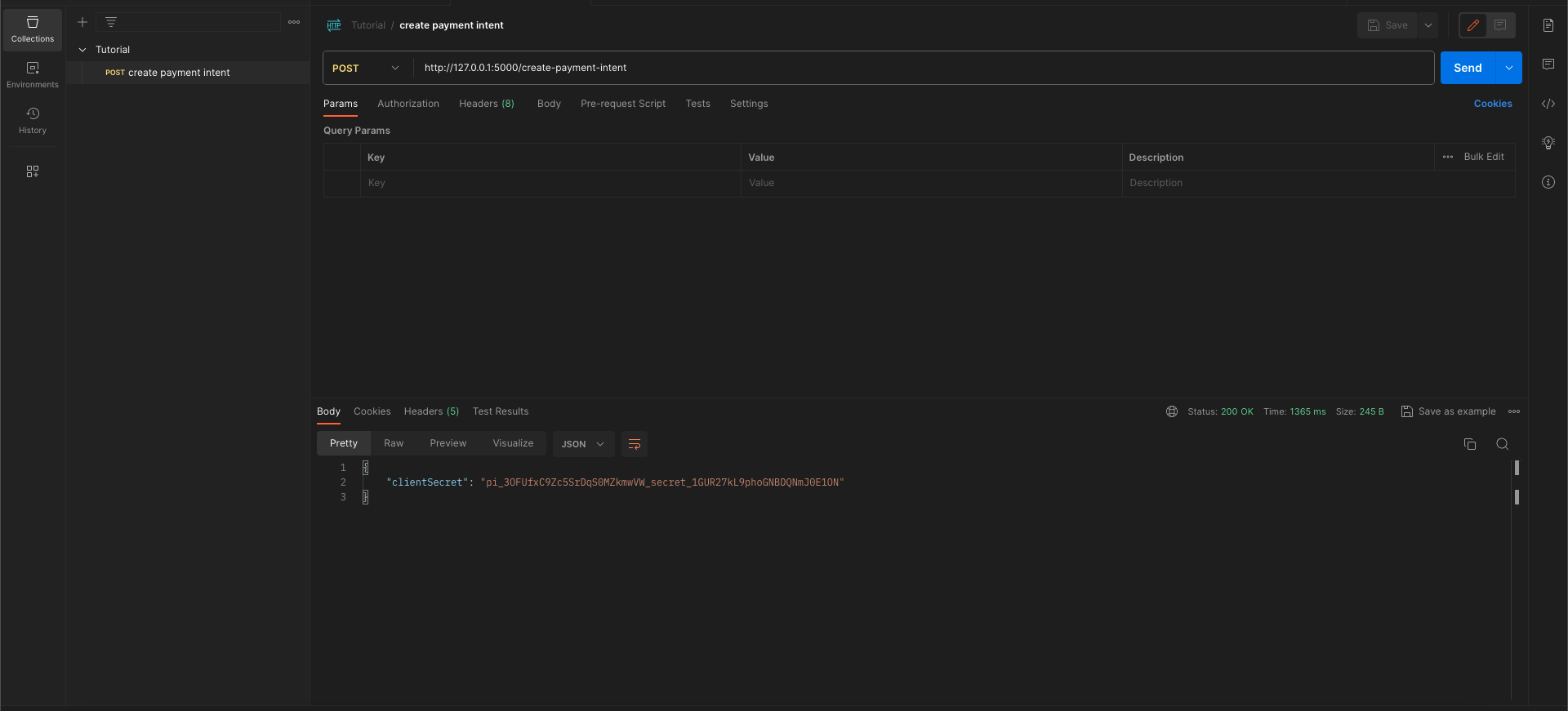Open related requests lightbulb icon
The image size is (1568, 711).
[1548, 143]
